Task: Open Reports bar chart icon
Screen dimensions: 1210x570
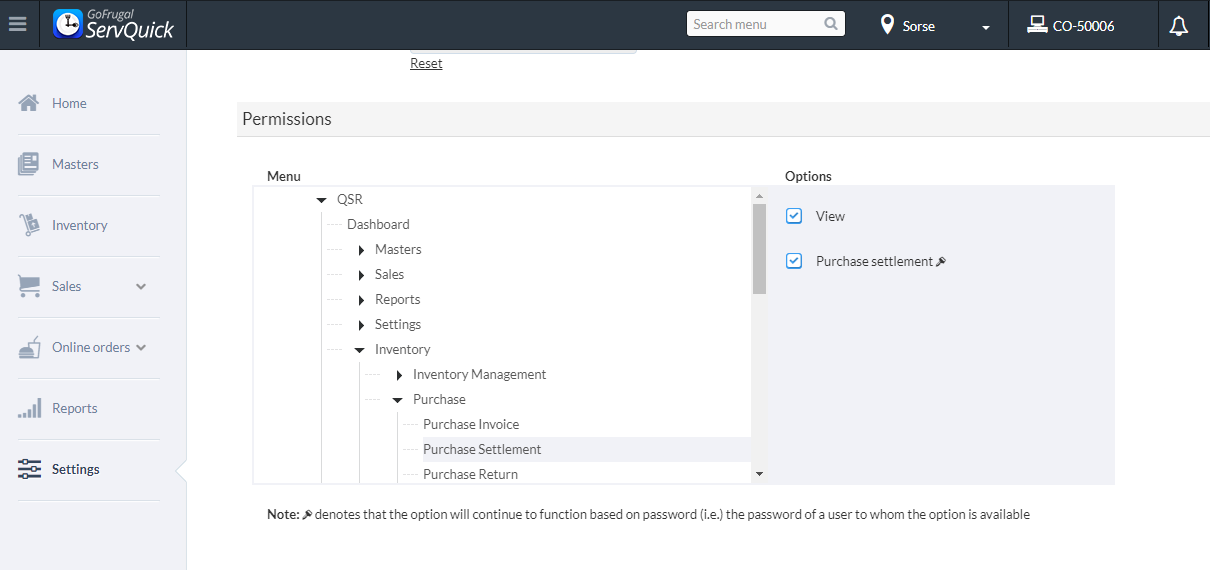Action: [29, 408]
